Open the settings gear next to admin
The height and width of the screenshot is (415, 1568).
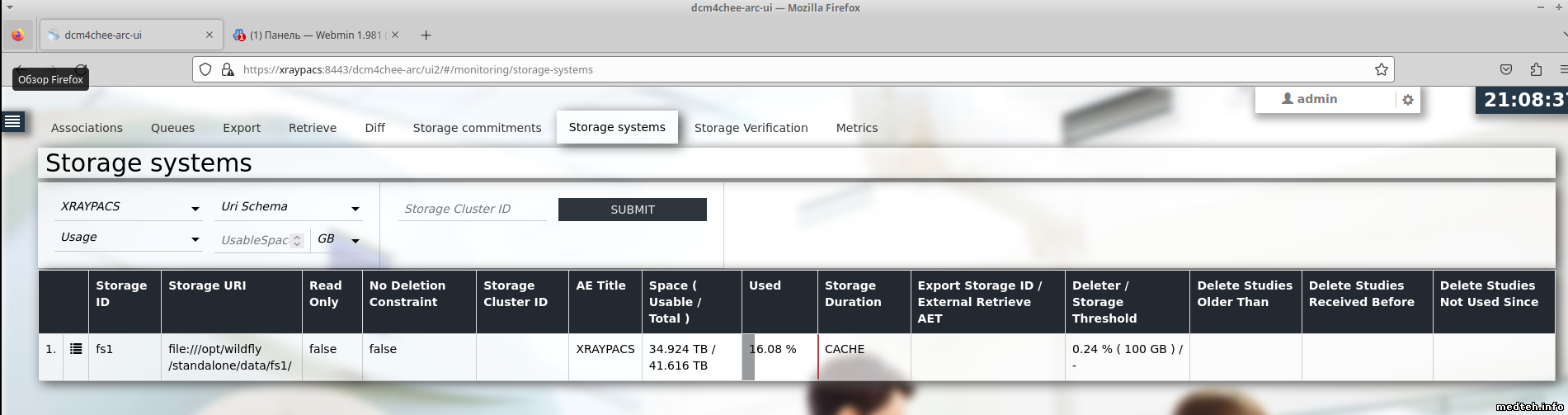pos(1408,100)
